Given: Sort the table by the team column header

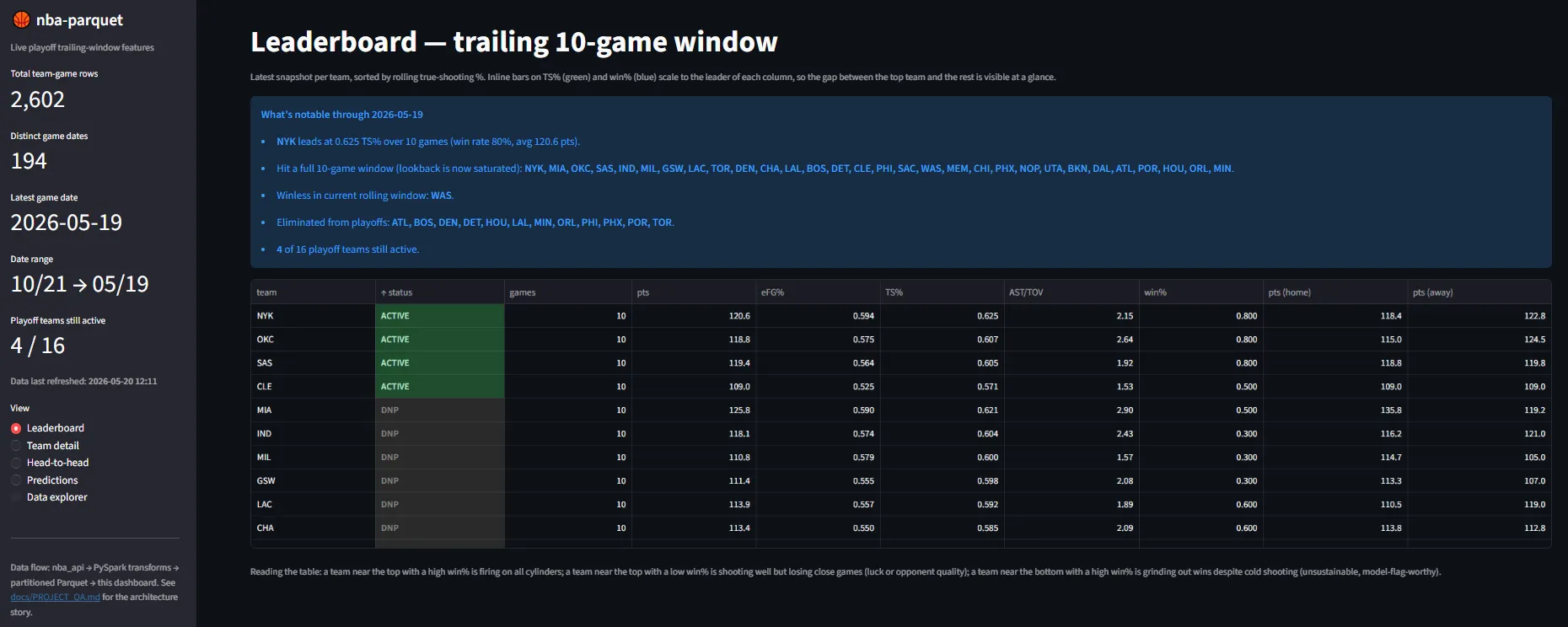Looking at the screenshot, I should (x=313, y=292).
